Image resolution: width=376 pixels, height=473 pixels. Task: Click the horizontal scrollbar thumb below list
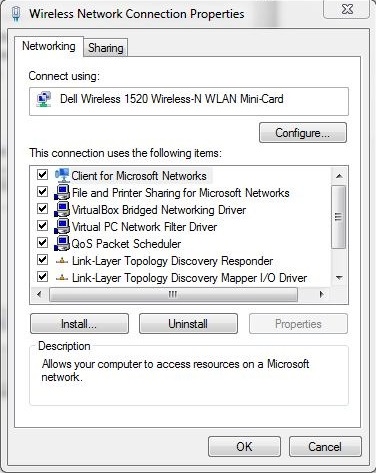[173, 295]
